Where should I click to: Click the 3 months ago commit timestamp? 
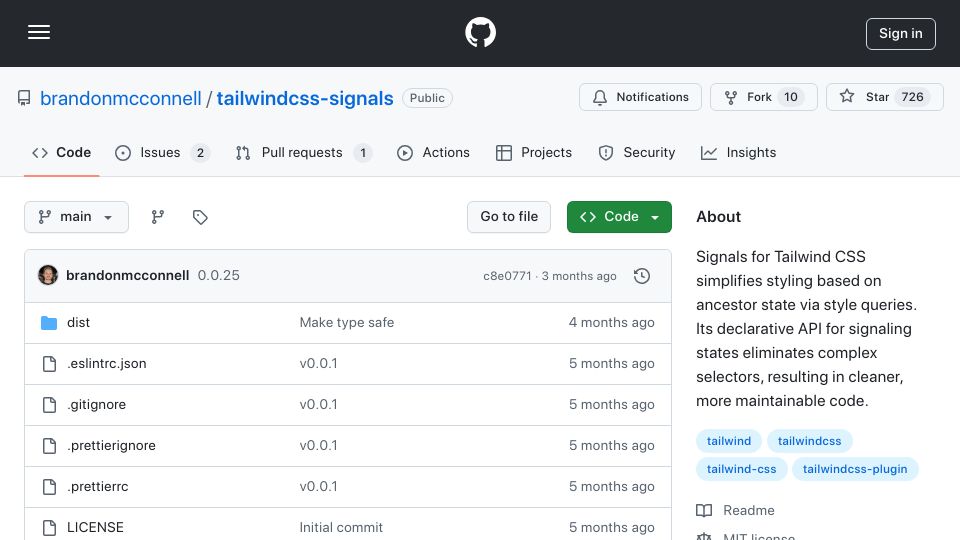click(579, 276)
